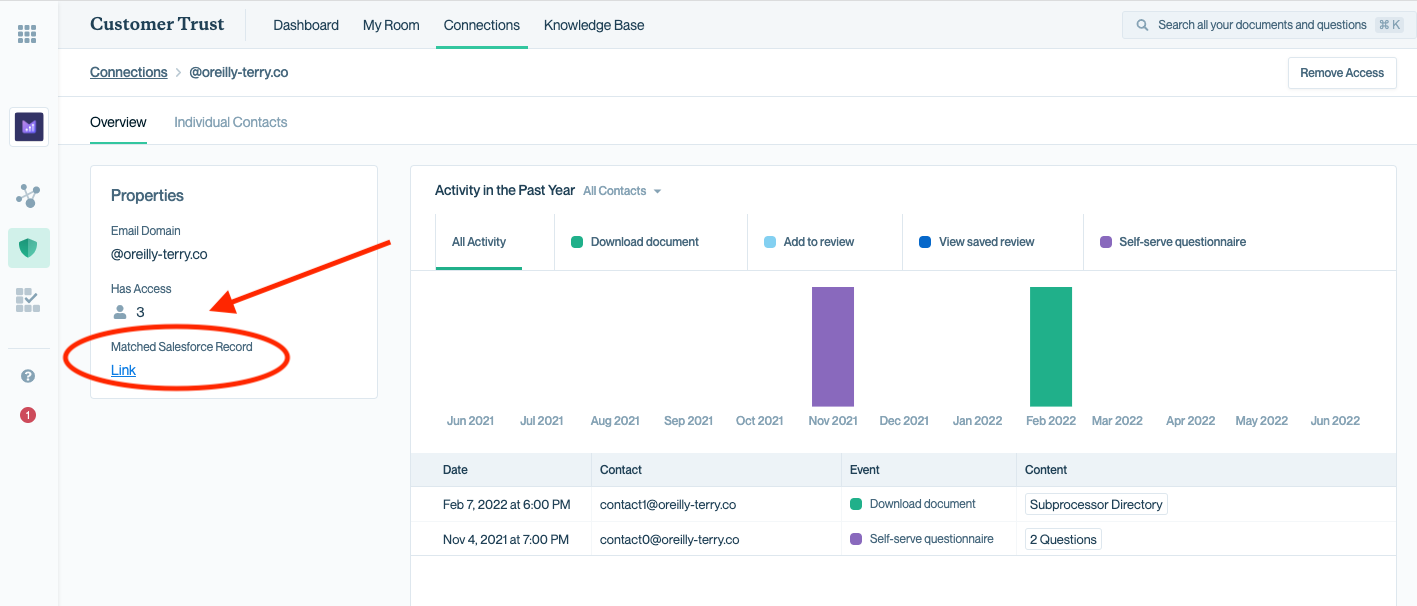Click the Content column header
The image size is (1417, 606).
click(1046, 470)
